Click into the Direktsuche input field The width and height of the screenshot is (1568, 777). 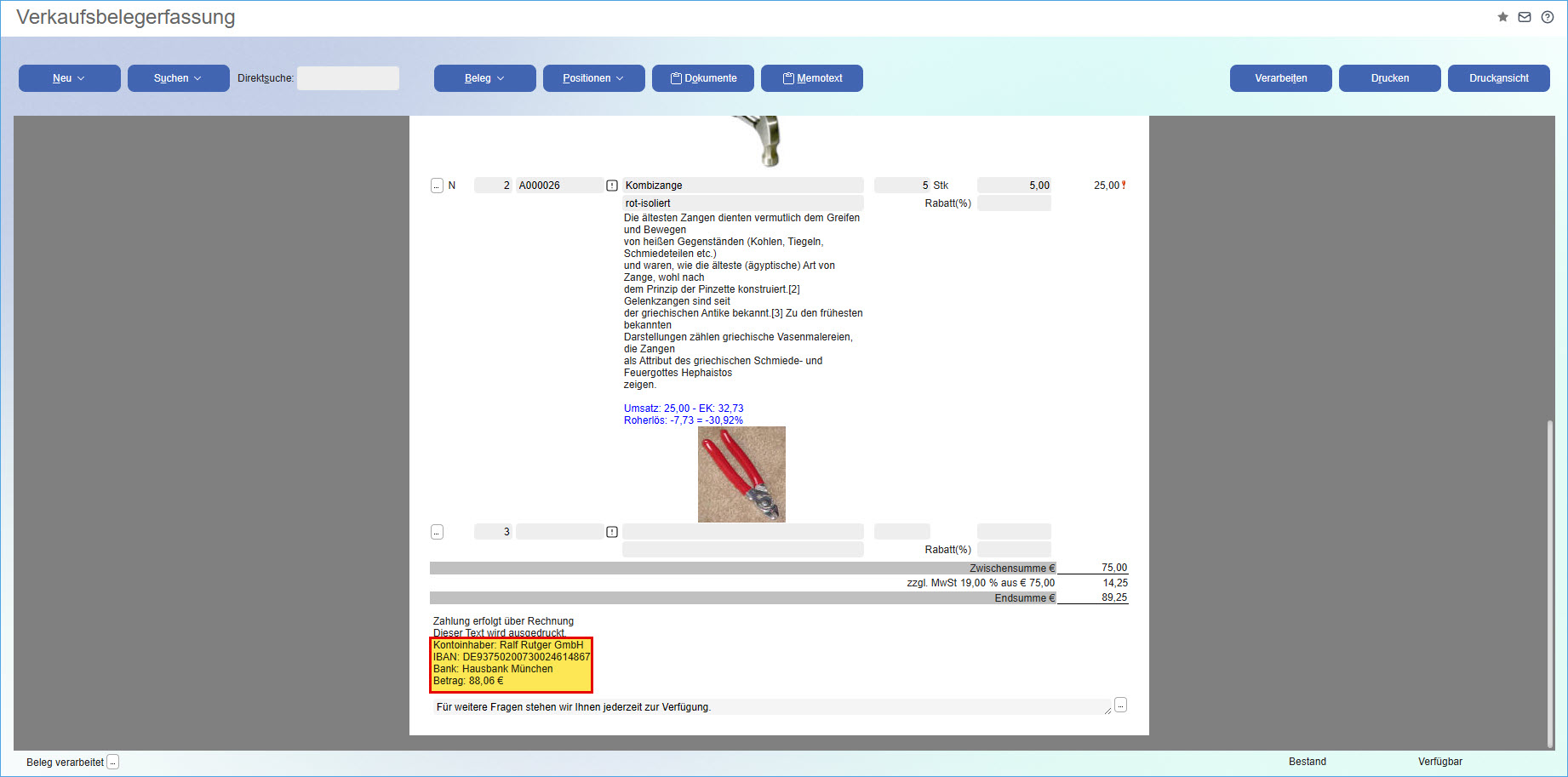pyautogui.click(x=348, y=78)
